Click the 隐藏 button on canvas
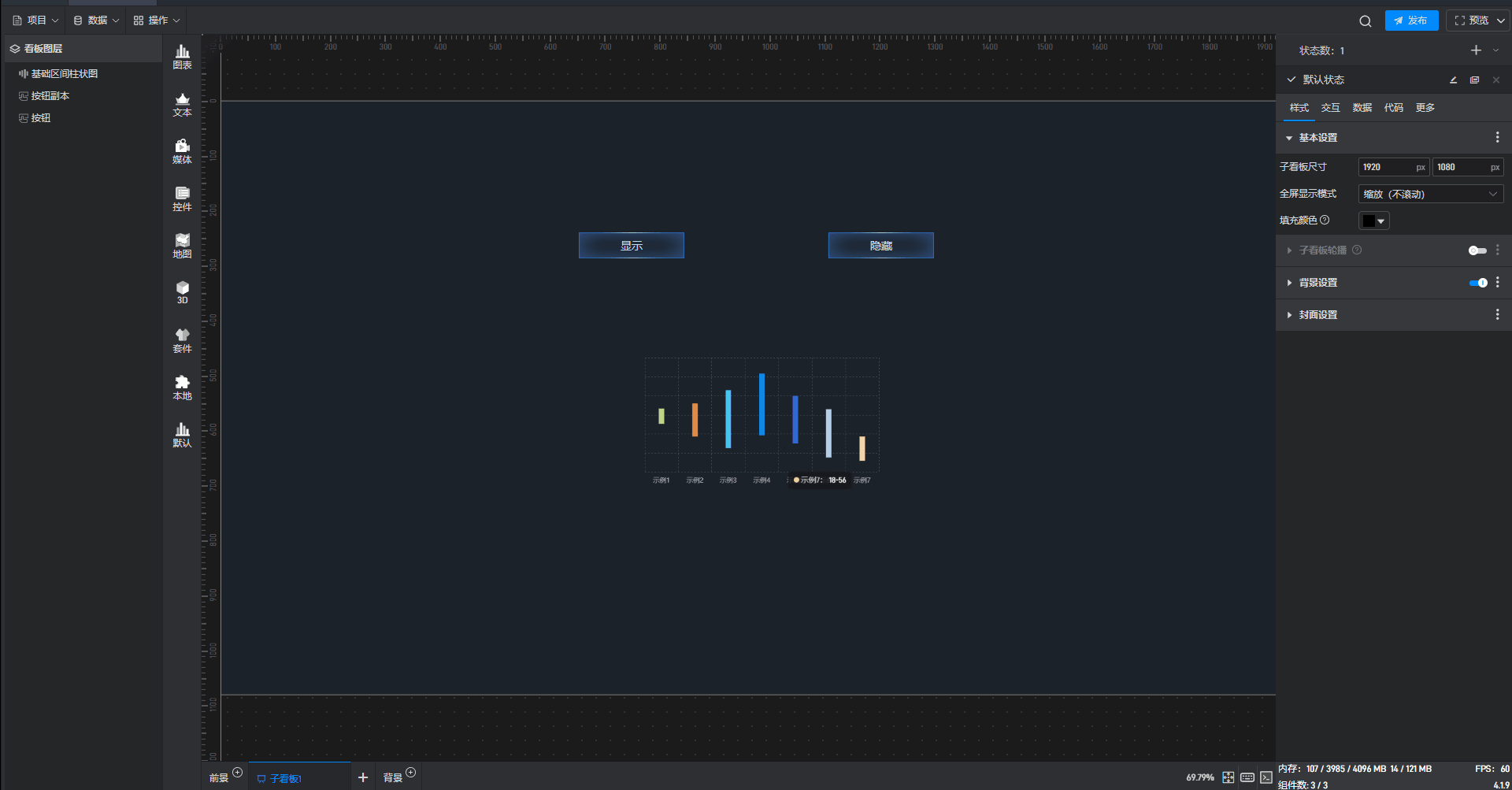Image resolution: width=1512 pixels, height=790 pixels. 881,246
